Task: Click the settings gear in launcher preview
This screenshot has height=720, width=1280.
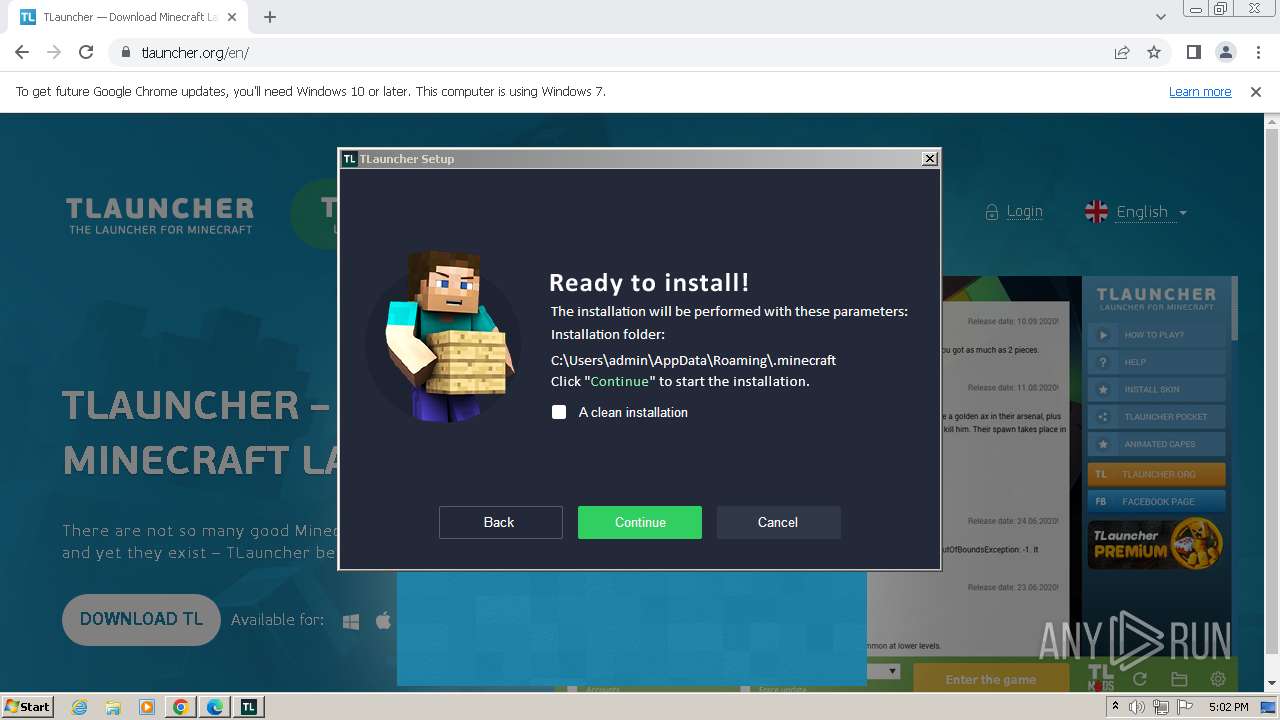Action: click(x=1218, y=679)
